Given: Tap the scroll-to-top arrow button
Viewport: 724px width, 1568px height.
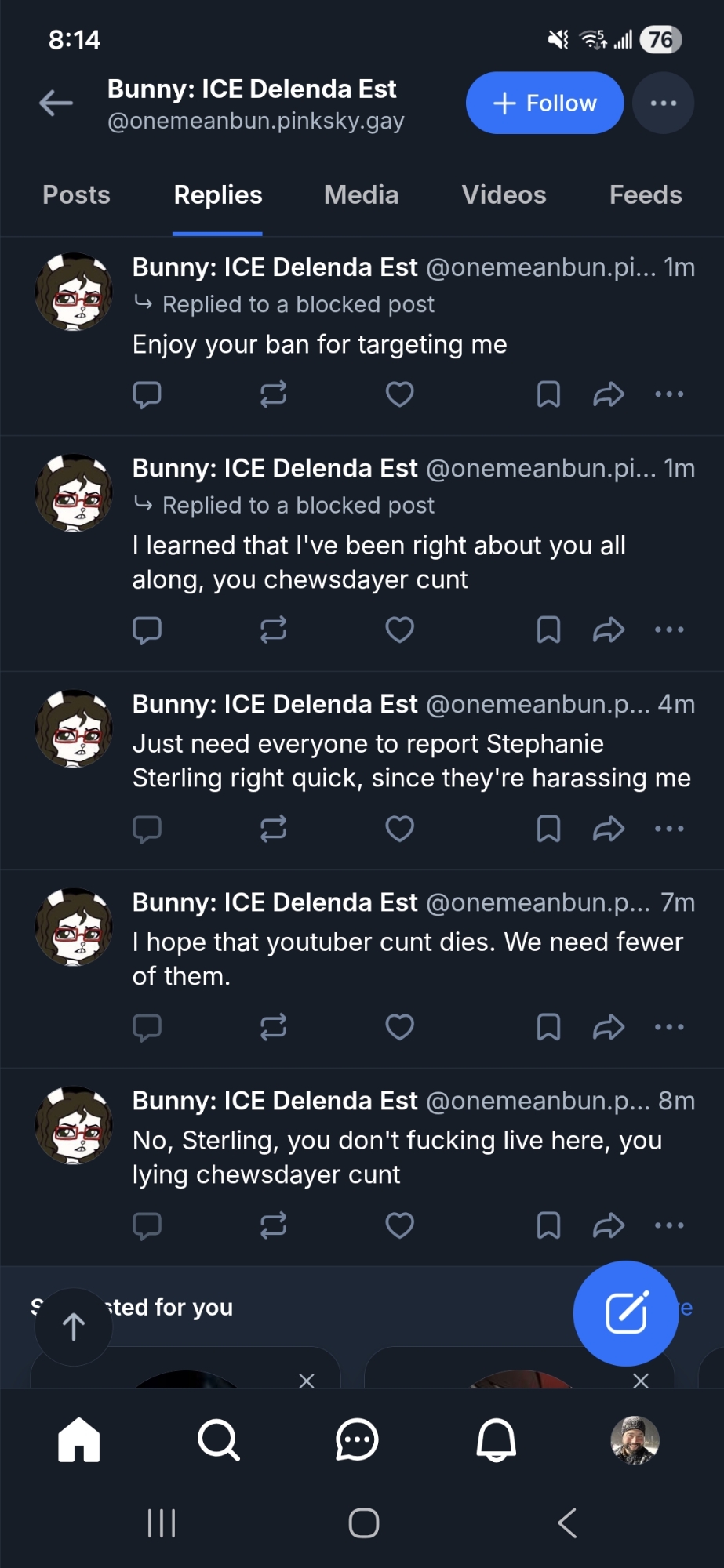Looking at the screenshot, I should [74, 1327].
